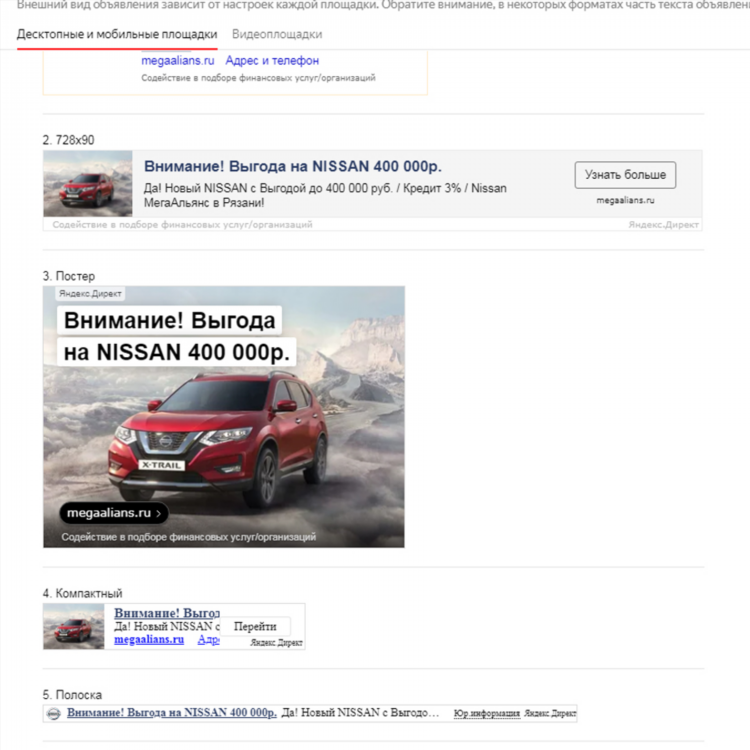The image size is (750, 750).
Task: Click the compact ad's car thumbnail
Action: tap(74, 627)
